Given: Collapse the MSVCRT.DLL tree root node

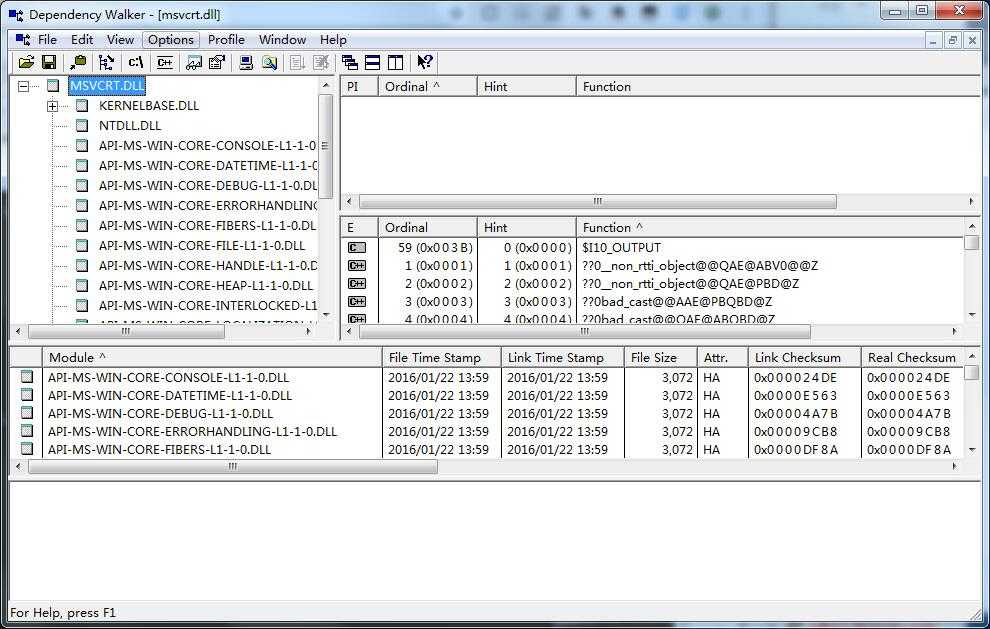Looking at the screenshot, I should pos(23,86).
